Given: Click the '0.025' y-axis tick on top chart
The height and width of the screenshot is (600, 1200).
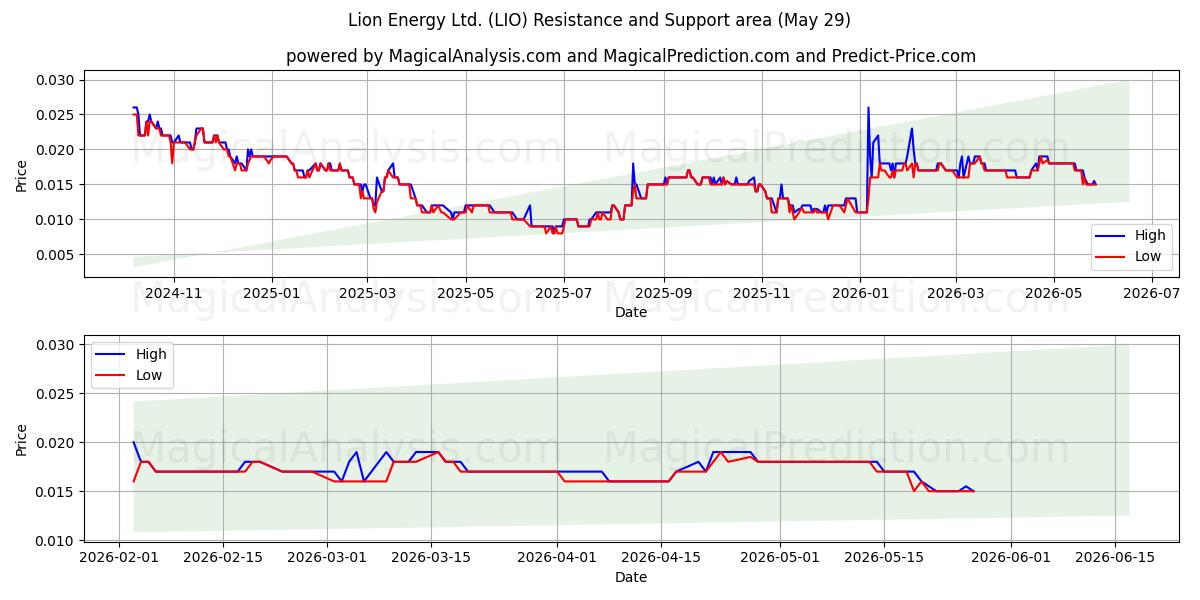Looking at the screenshot, I should coord(56,115).
